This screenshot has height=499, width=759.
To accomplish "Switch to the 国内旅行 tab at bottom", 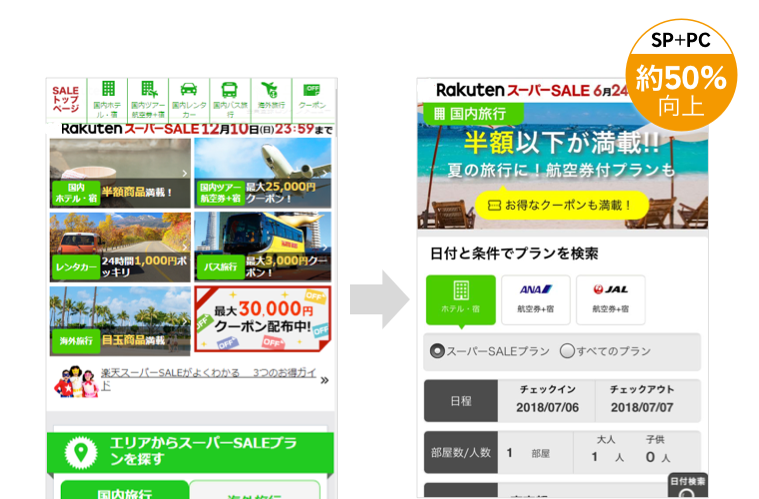I will 125,490.
